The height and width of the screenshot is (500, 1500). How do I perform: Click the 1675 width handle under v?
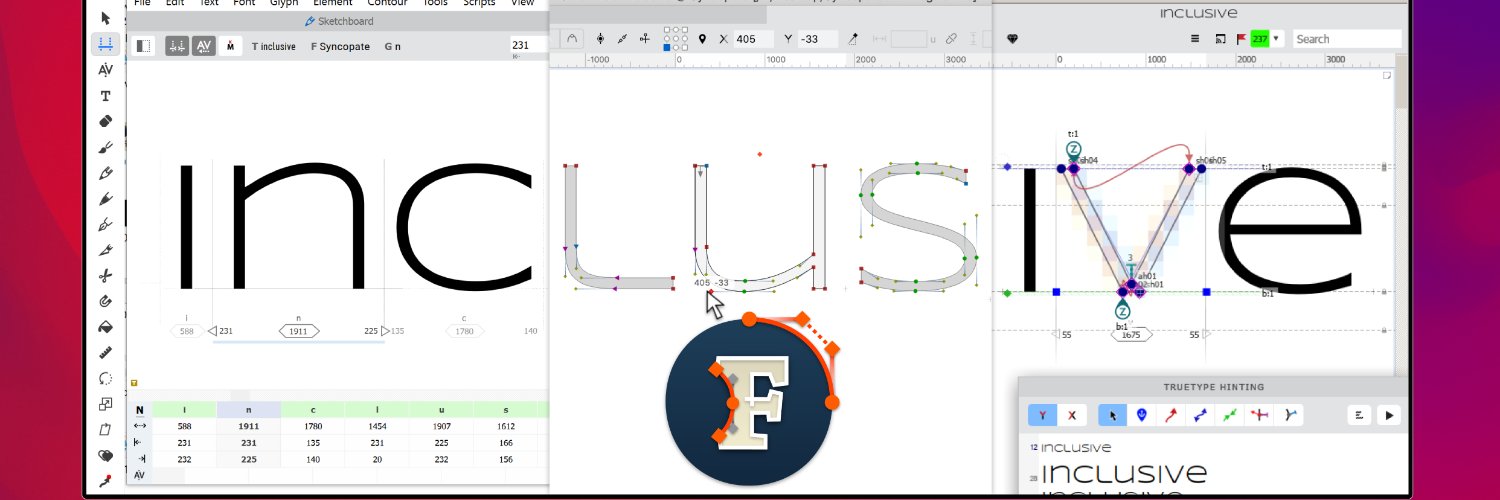1131,335
